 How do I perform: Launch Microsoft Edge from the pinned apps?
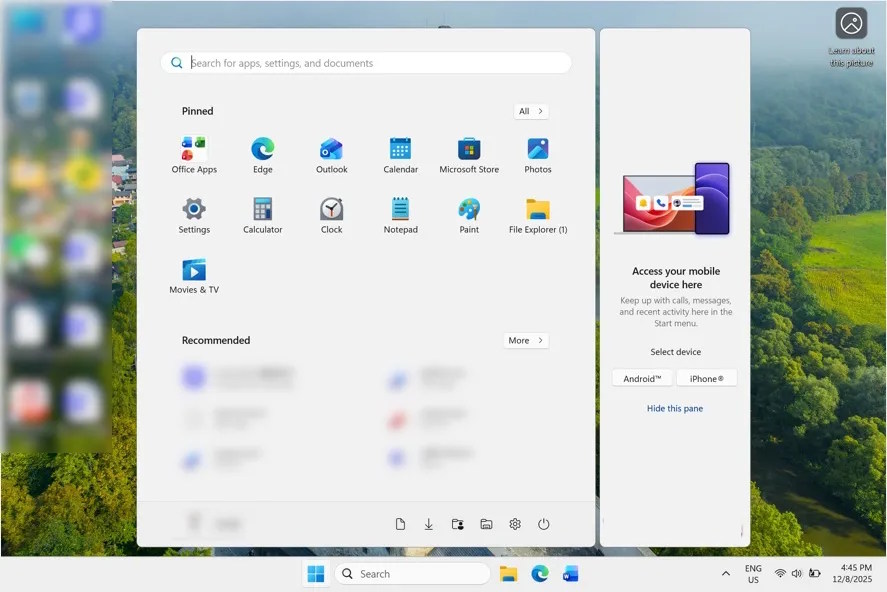pyautogui.click(x=262, y=153)
